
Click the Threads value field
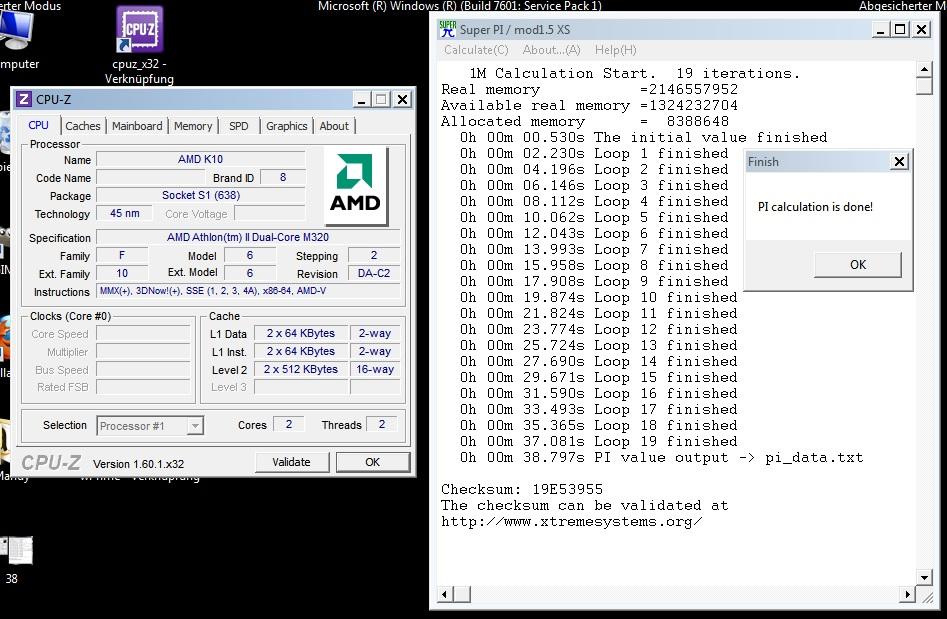pyautogui.click(x=382, y=425)
